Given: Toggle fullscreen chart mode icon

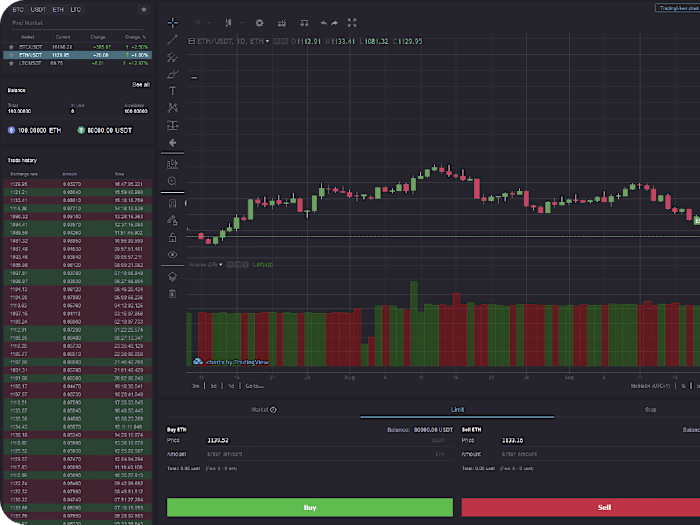Looking at the screenshot, I should click(352, 23).
